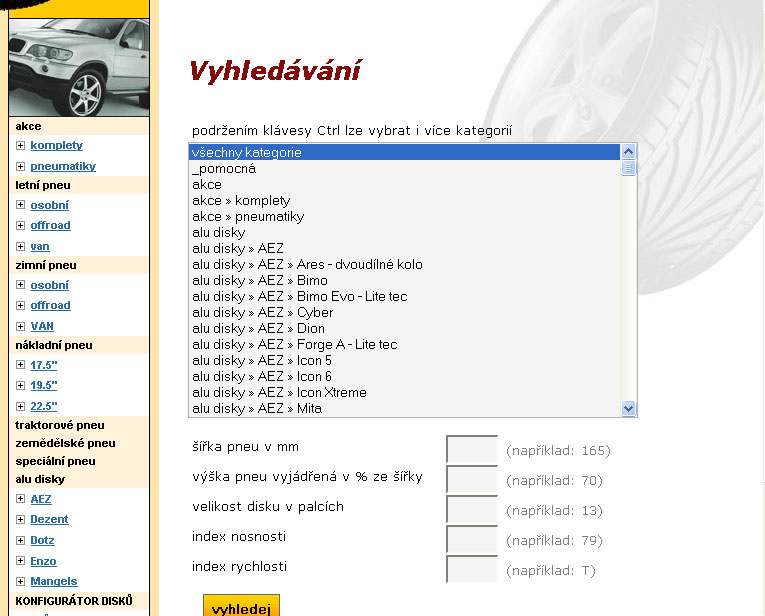Select 'alu disky » AEZ » Cyber'
This screenshot has height=616, width=765.
point(404,312)
